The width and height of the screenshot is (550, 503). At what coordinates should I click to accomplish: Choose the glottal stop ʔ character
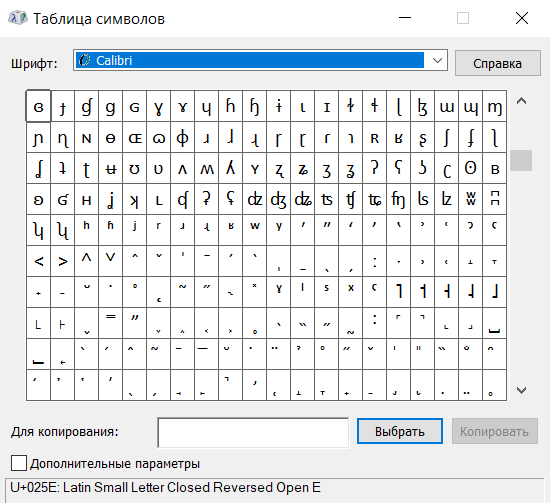(375, 168)
